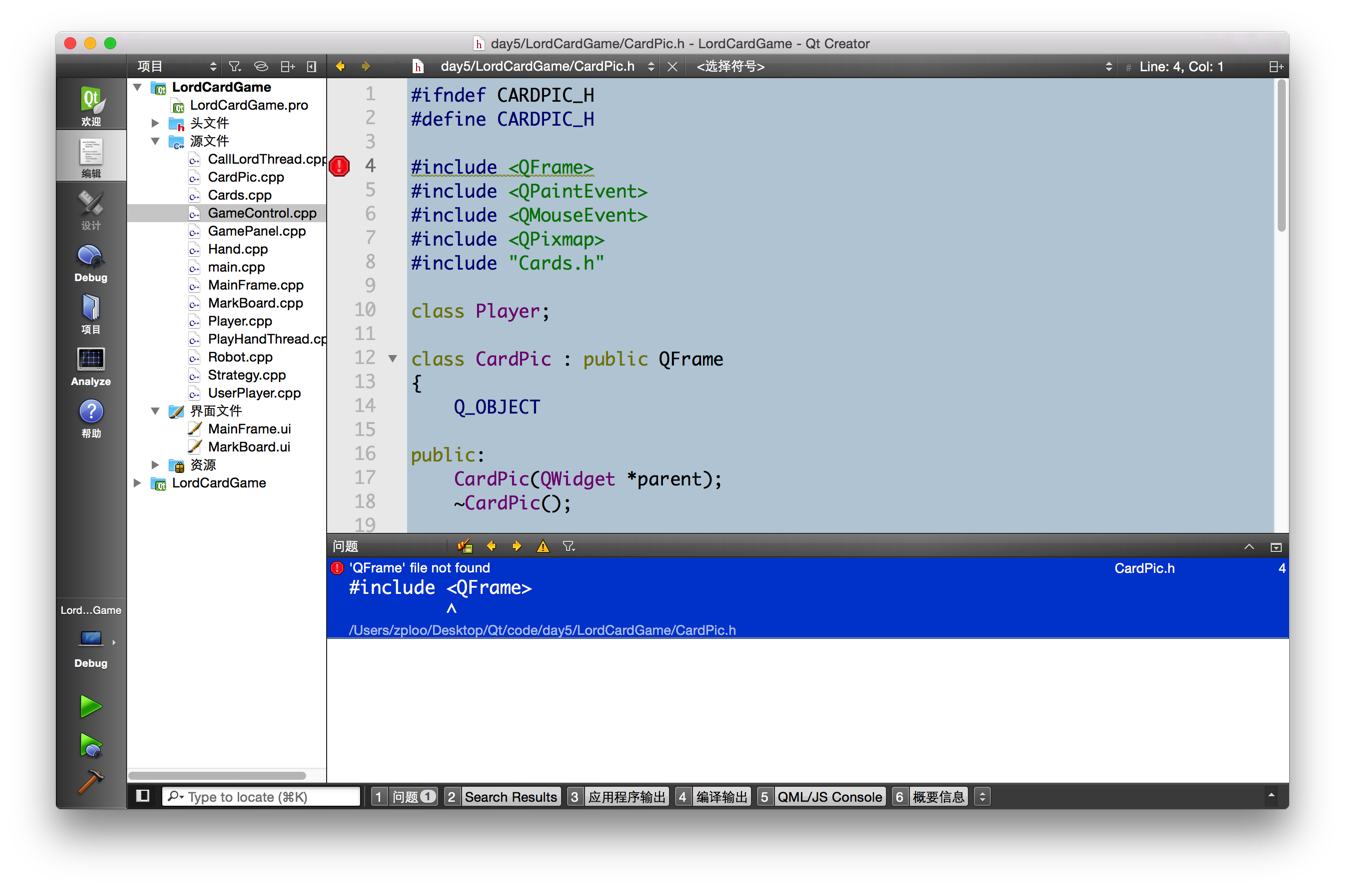Expand the 头文件 headers folder
Image resolution: width=1345 pixels, height=889 pixels.
(155, 123)
